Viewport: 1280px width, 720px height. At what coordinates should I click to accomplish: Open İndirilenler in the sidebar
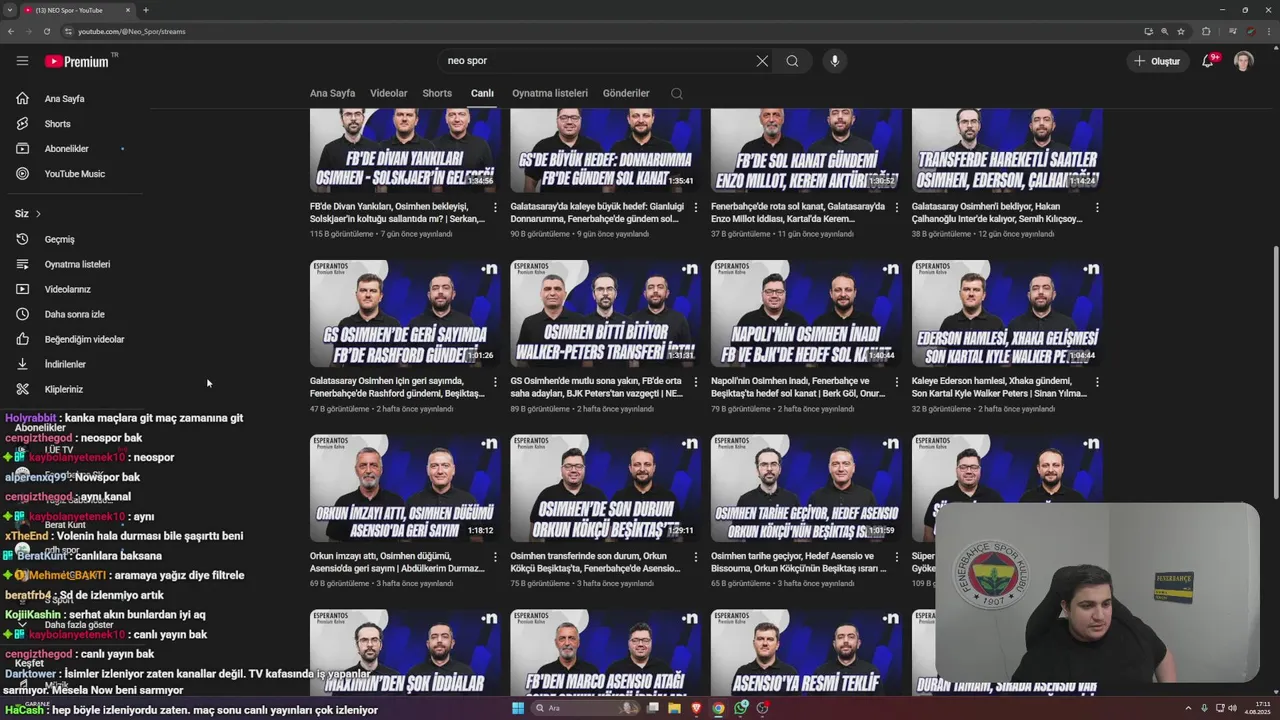point(65,364)
